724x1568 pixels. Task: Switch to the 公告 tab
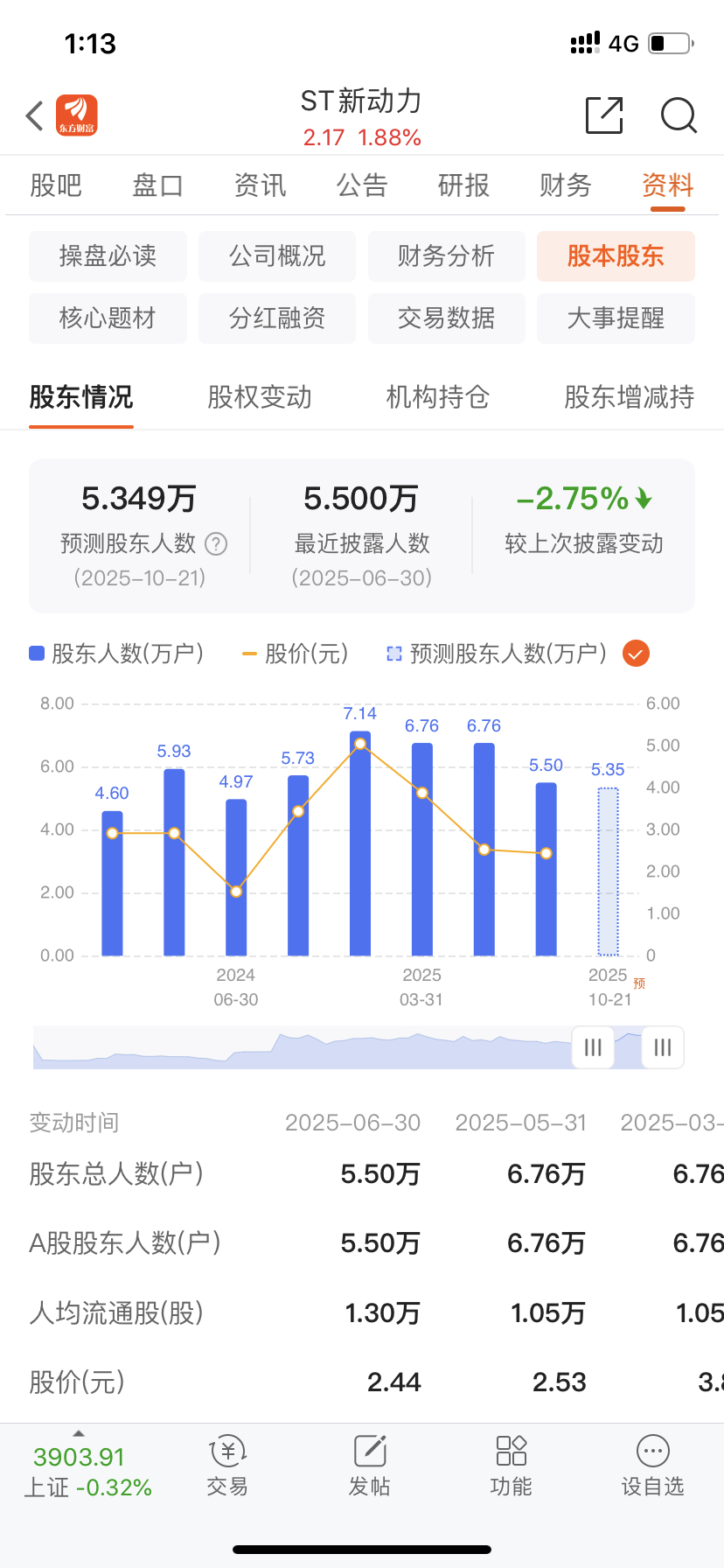coord(362,185)
